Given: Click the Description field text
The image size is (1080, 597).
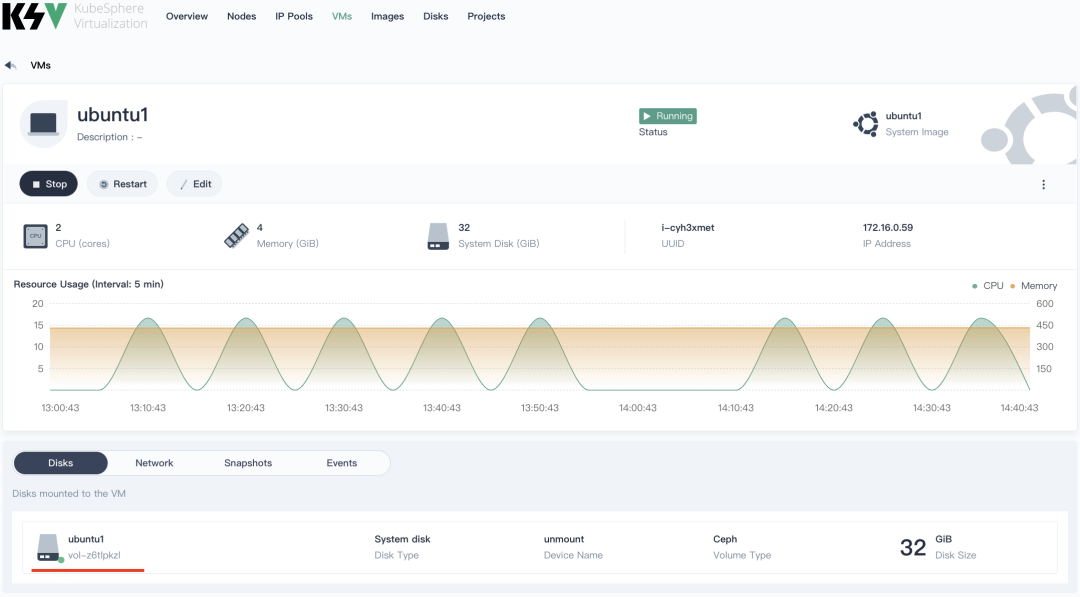Looking at the screenshot, I should 110,137.
